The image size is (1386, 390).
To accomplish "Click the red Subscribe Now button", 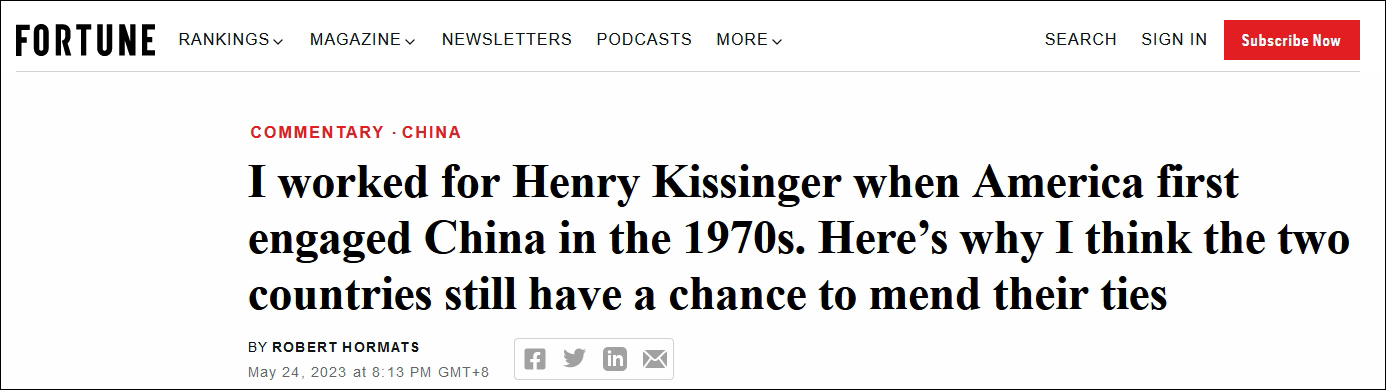I will pyautogui.click(x=1291, y=40).
